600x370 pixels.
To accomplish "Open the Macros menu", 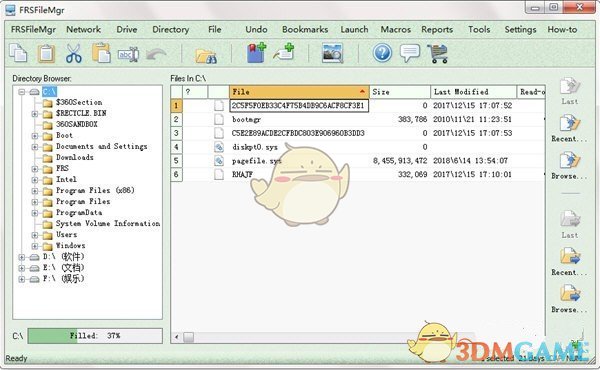I will coord(396,29).
